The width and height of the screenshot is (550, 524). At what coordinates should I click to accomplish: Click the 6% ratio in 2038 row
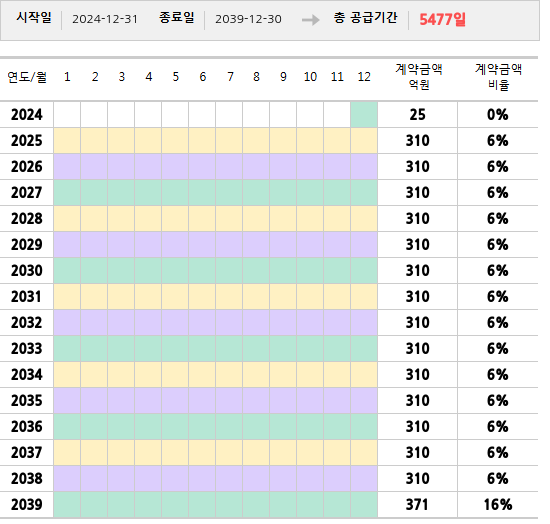coord(497,478)
